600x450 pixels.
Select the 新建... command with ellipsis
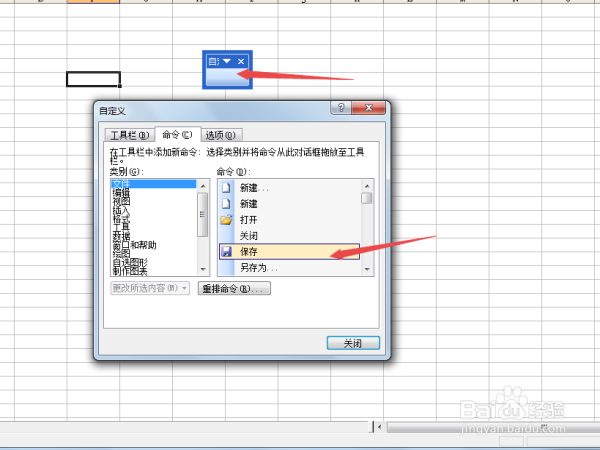pos(290,188)
